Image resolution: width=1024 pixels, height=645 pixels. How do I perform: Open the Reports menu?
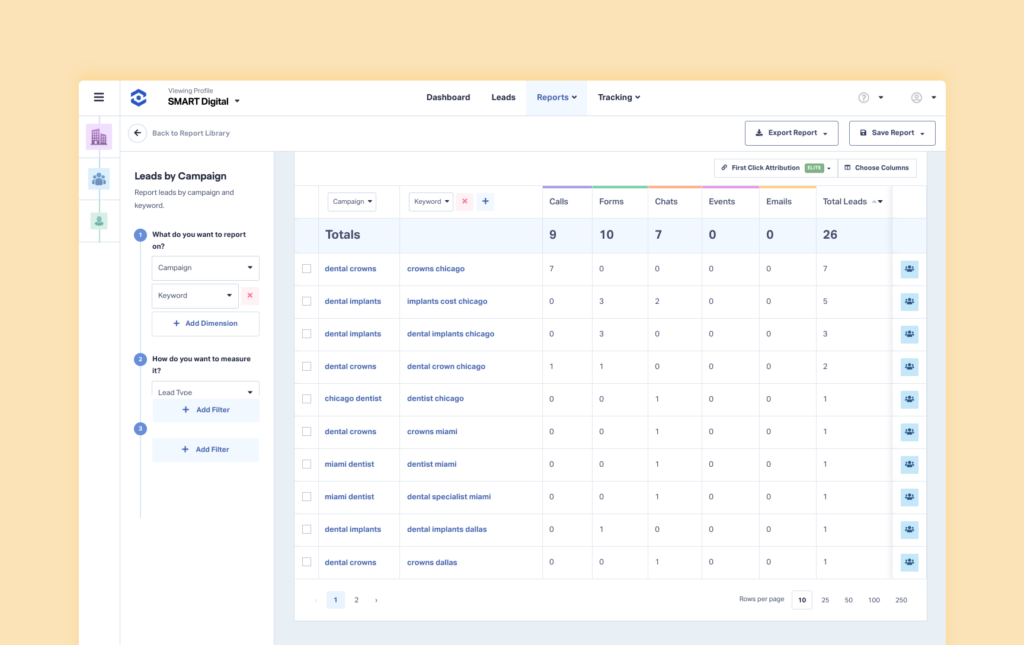pos(556,97)
